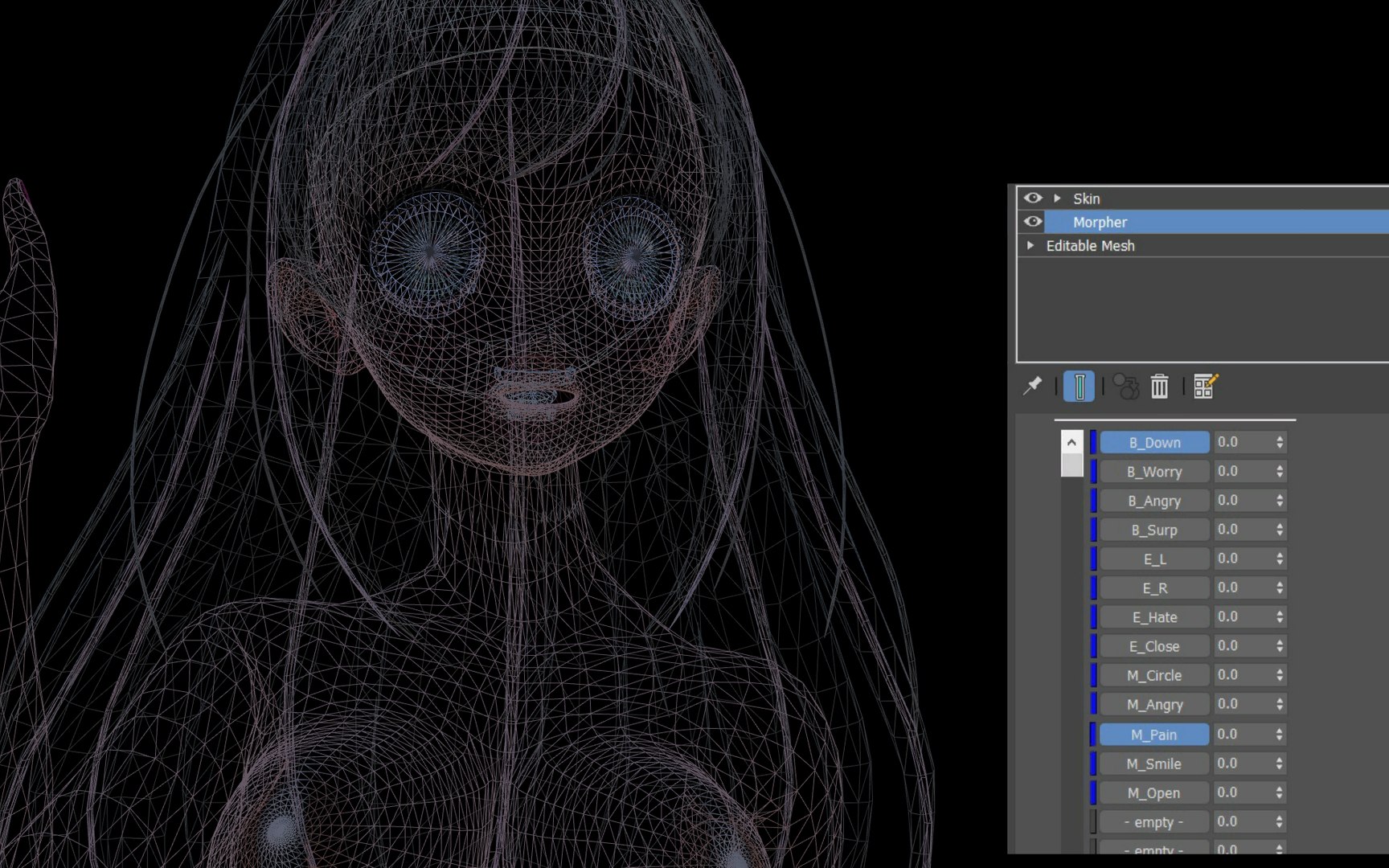This screenshot has width=1389, height=868.
Task: Click the M_Pain morph channel
Action: point(1154,735)
